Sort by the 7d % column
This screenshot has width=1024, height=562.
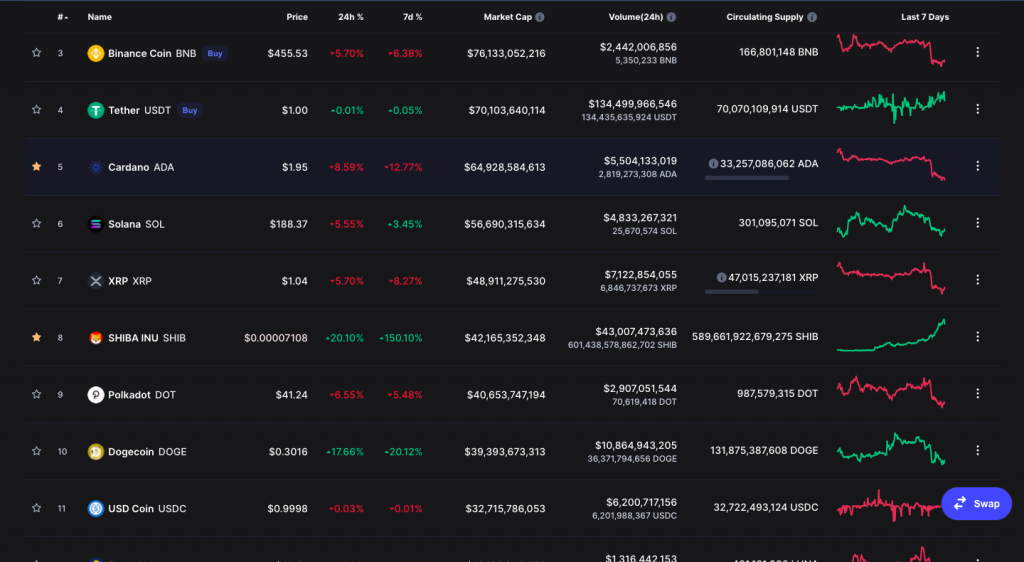tap(412, 17)
